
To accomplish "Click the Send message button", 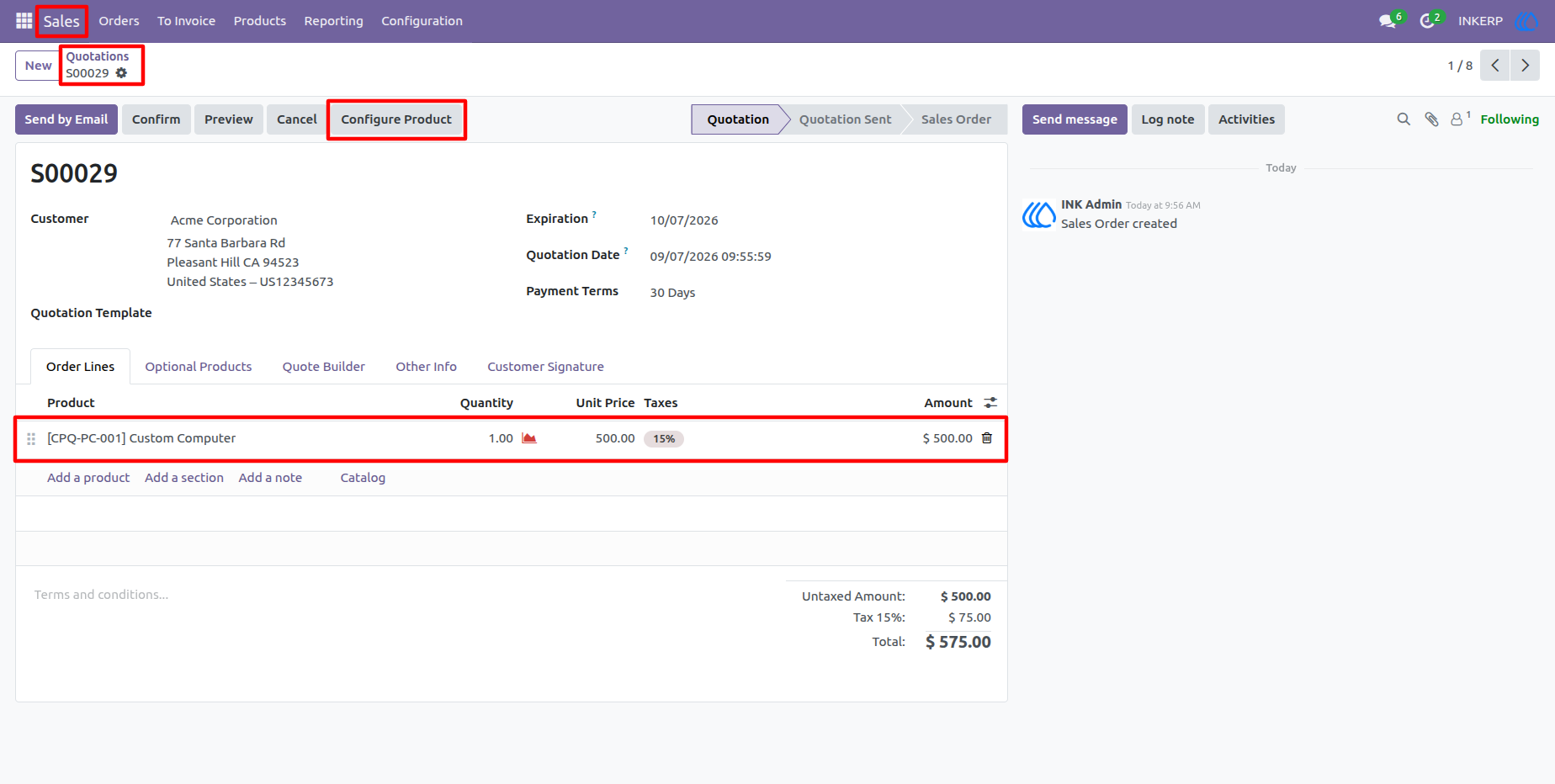I will click(1075, 119).
